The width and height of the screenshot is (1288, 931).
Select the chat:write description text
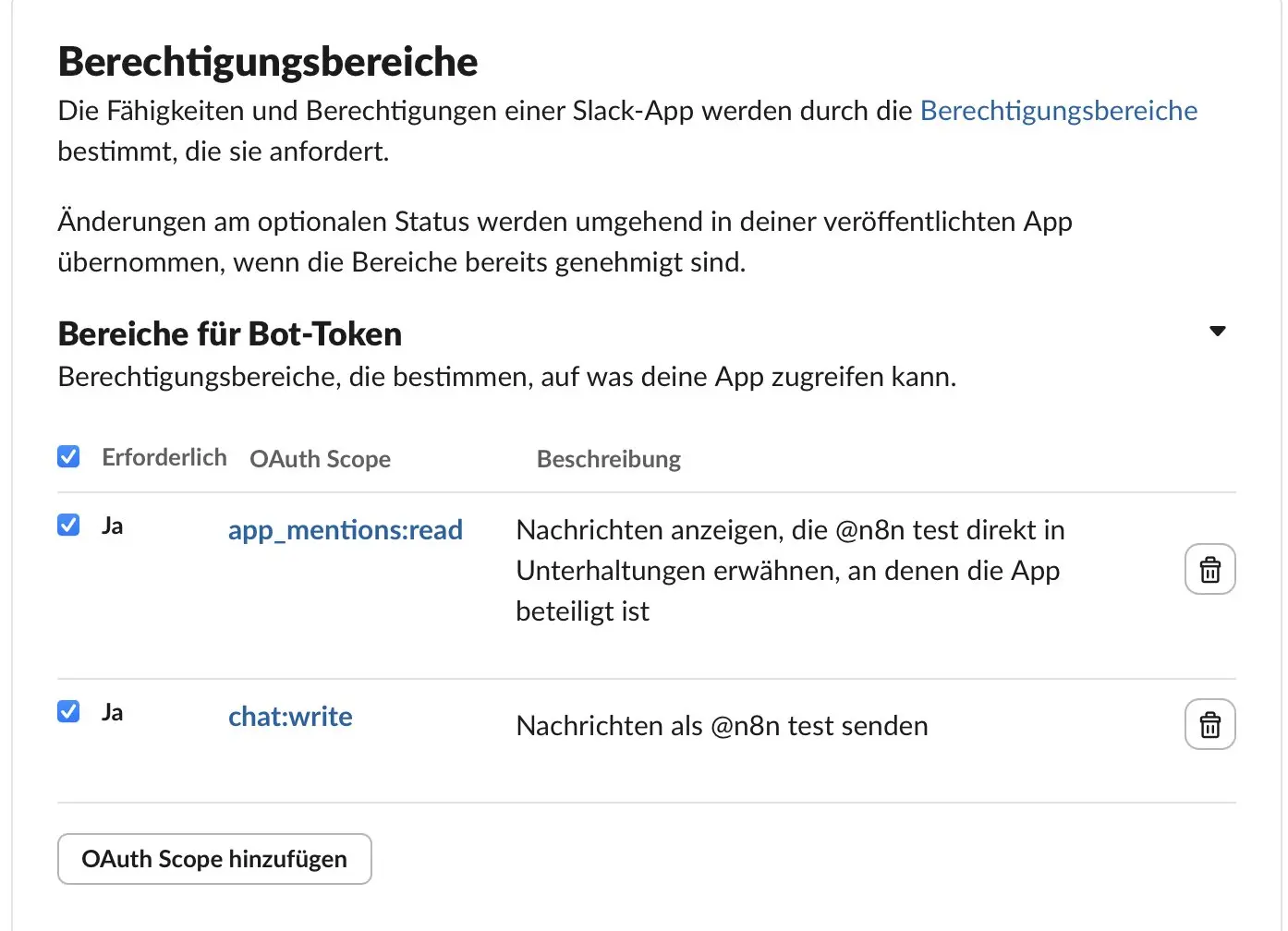[x=722, y=725]
